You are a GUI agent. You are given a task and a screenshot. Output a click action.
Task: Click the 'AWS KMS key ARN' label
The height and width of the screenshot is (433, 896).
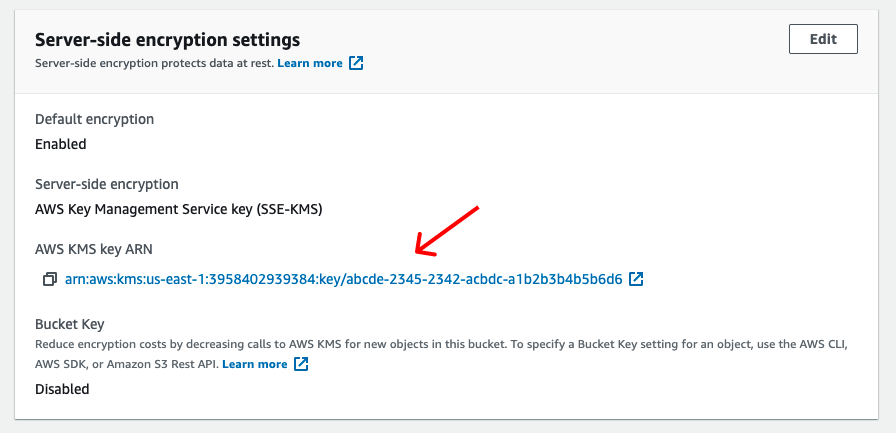(x=93, y=249)
